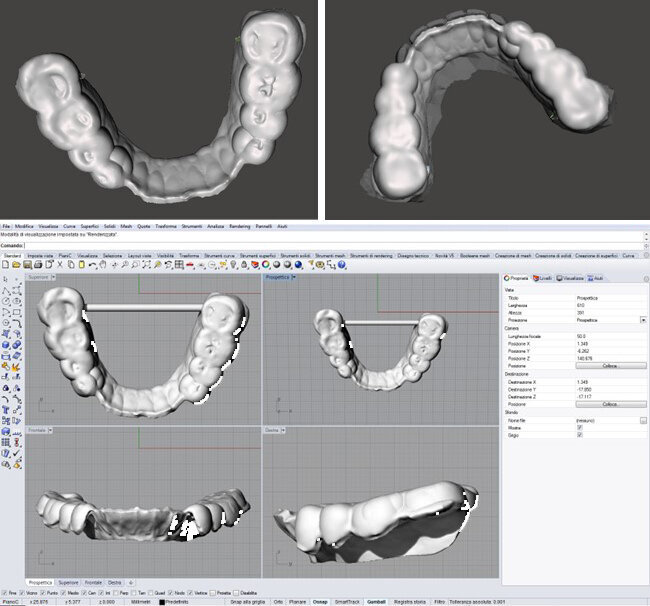Click black layer color swatch beside Predefinito
Screen dimensions: 650x606
tap(162, 602)
